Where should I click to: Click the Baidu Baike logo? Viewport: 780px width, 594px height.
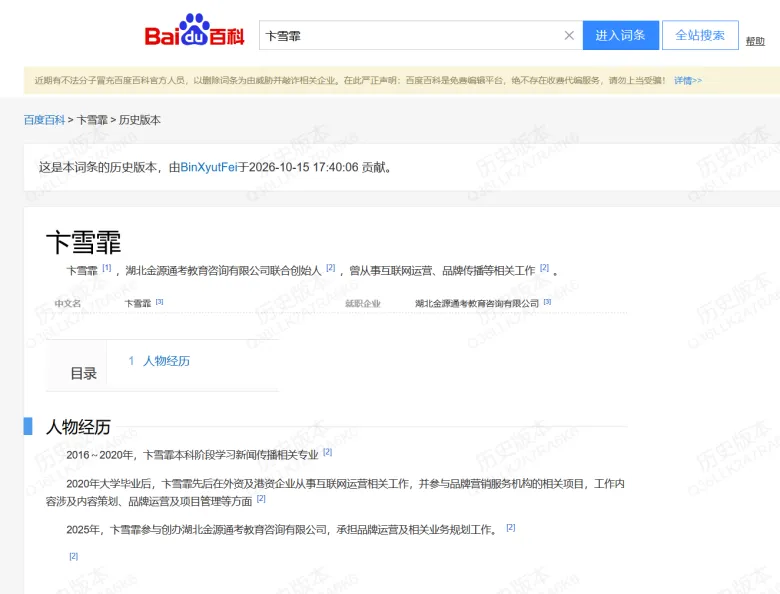[195, 30]
